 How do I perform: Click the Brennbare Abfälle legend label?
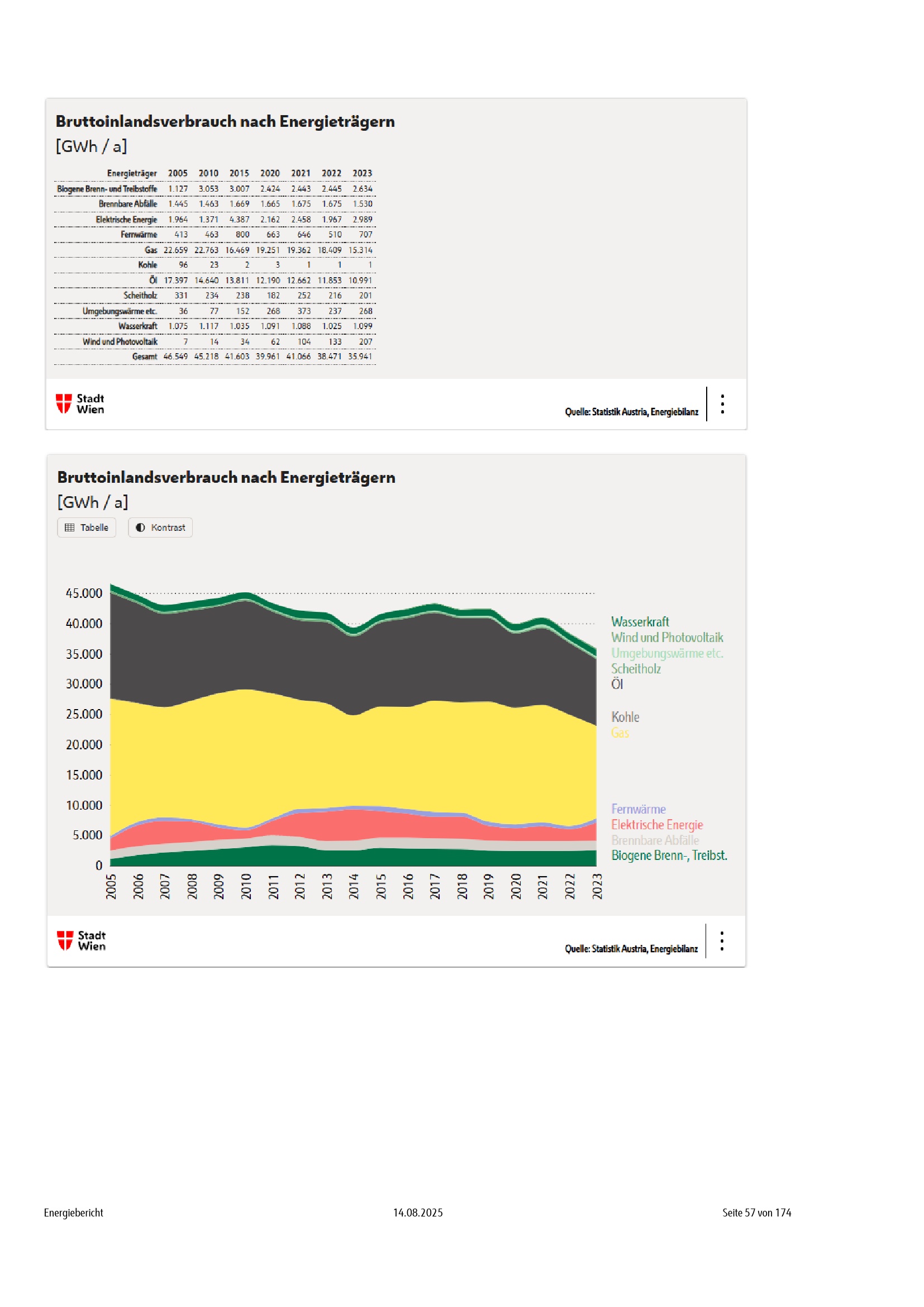(x=654, y=840)
